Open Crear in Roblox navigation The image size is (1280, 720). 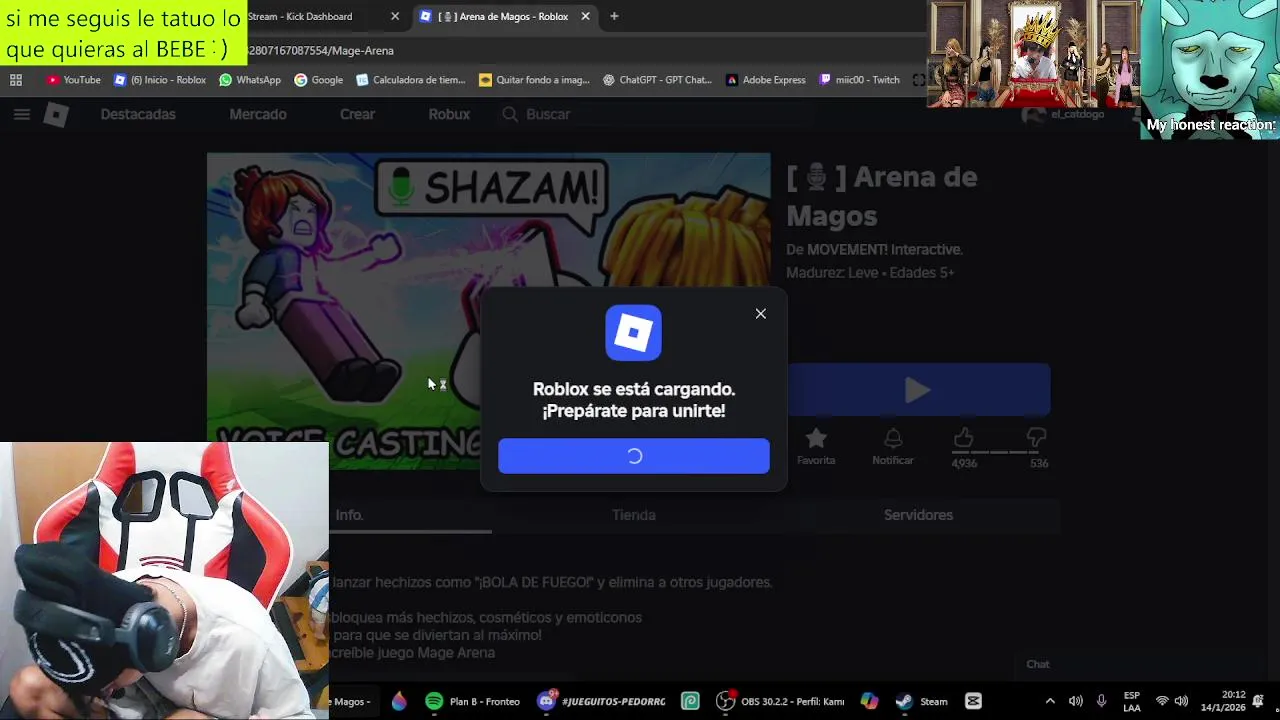coord(357,114)
